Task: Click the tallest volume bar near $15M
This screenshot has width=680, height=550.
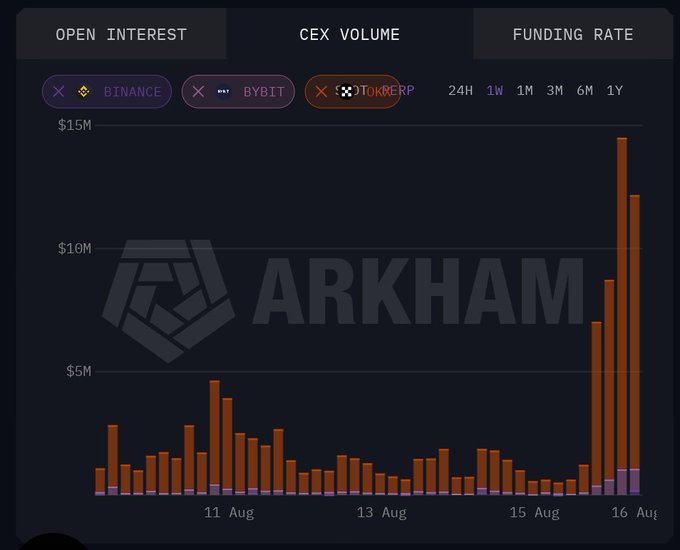Action: pos(622,316)
